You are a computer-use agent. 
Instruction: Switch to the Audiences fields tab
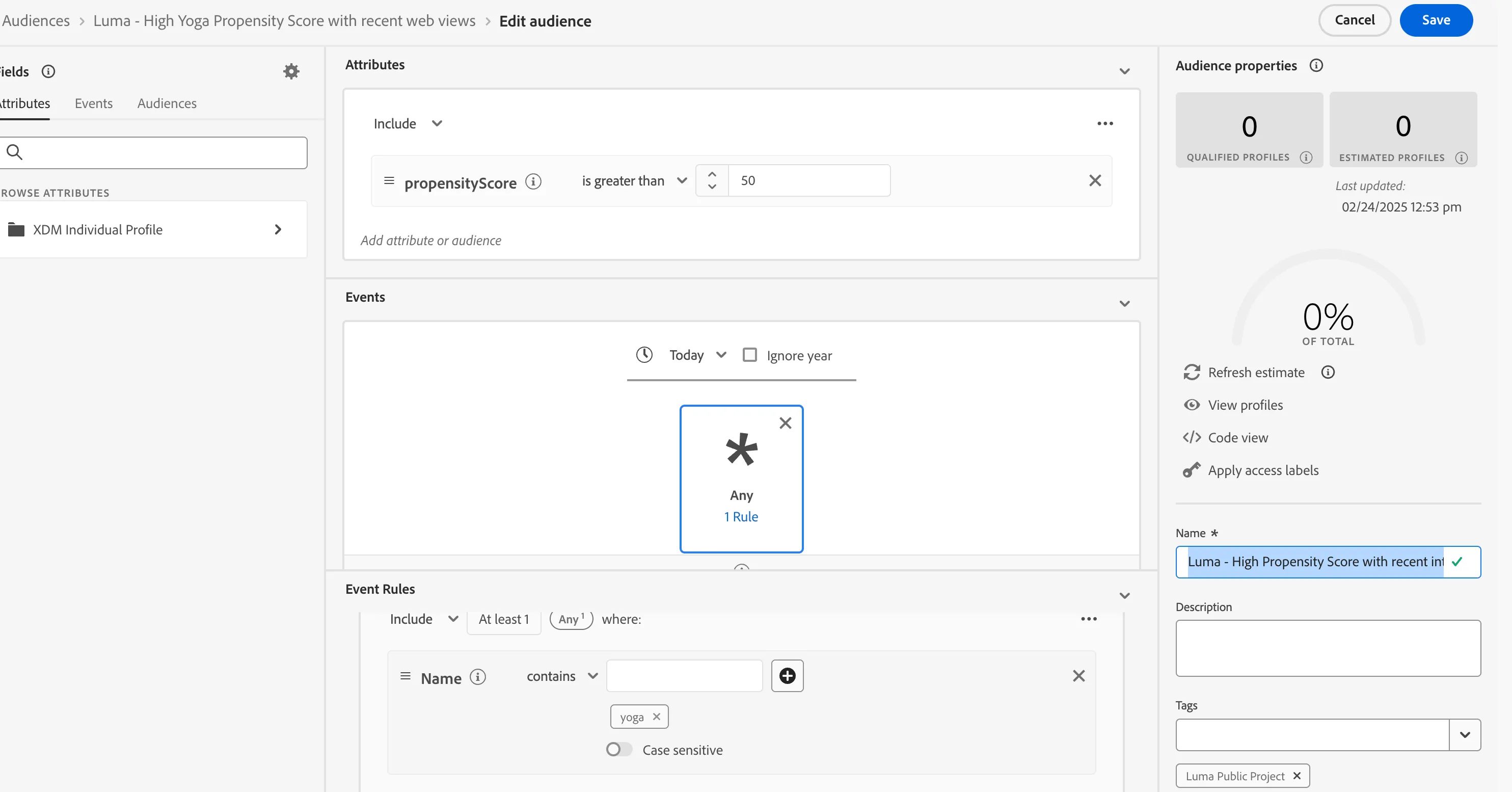tap(167, 104)
